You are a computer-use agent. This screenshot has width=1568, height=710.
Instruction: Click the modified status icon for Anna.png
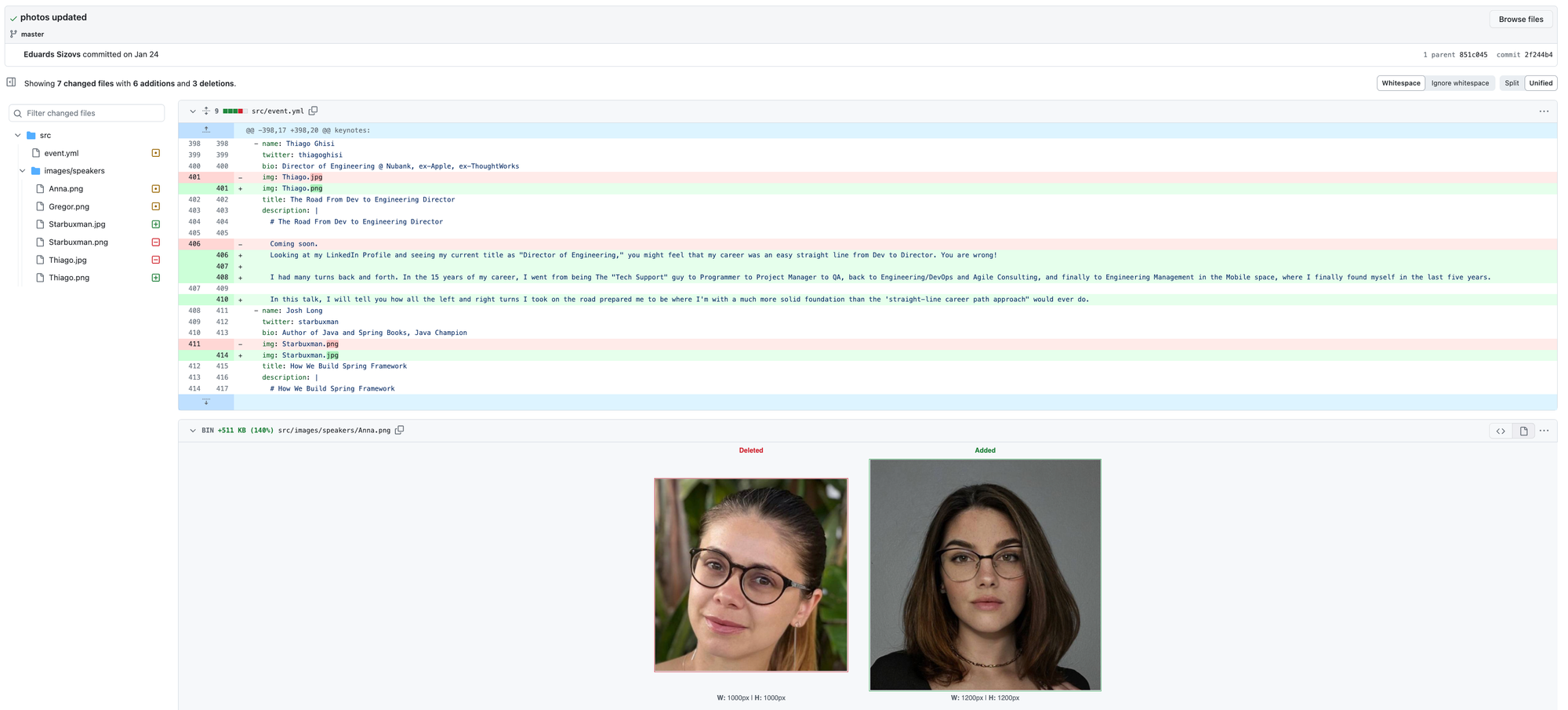156,189
